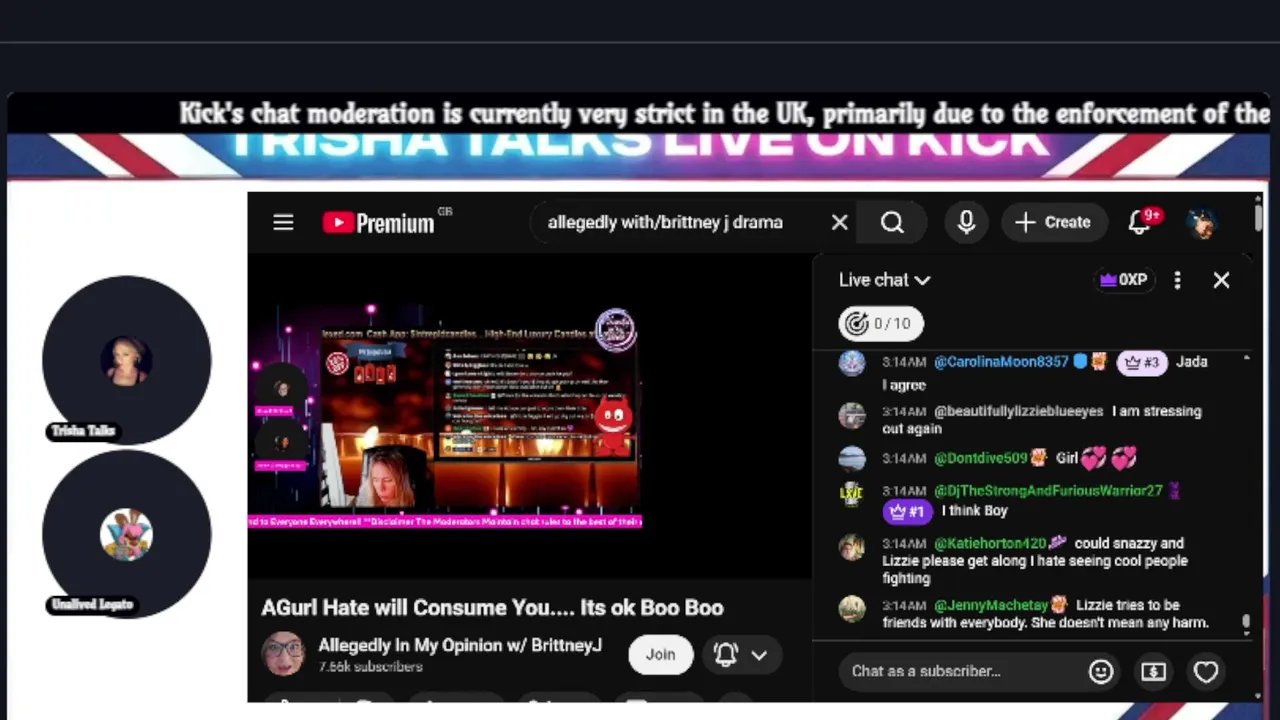The width and height of the screenshot is (1280, 720).
Task: Click the 7.56k subscribers text
Action: [370, 667]
